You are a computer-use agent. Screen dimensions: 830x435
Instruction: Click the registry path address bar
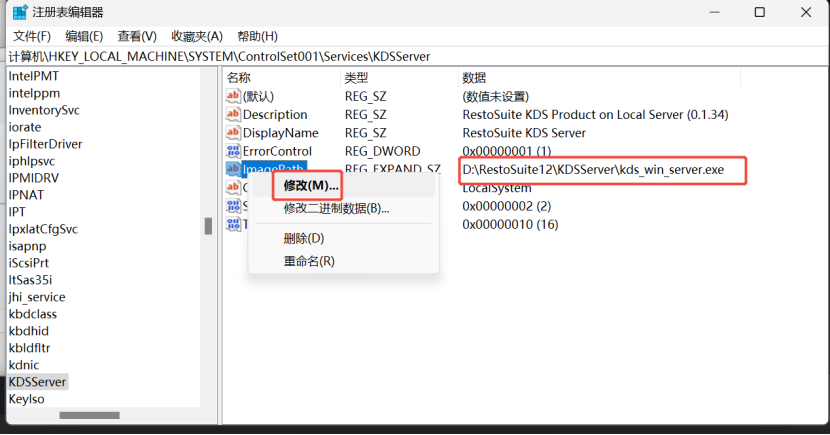[400, 57]
